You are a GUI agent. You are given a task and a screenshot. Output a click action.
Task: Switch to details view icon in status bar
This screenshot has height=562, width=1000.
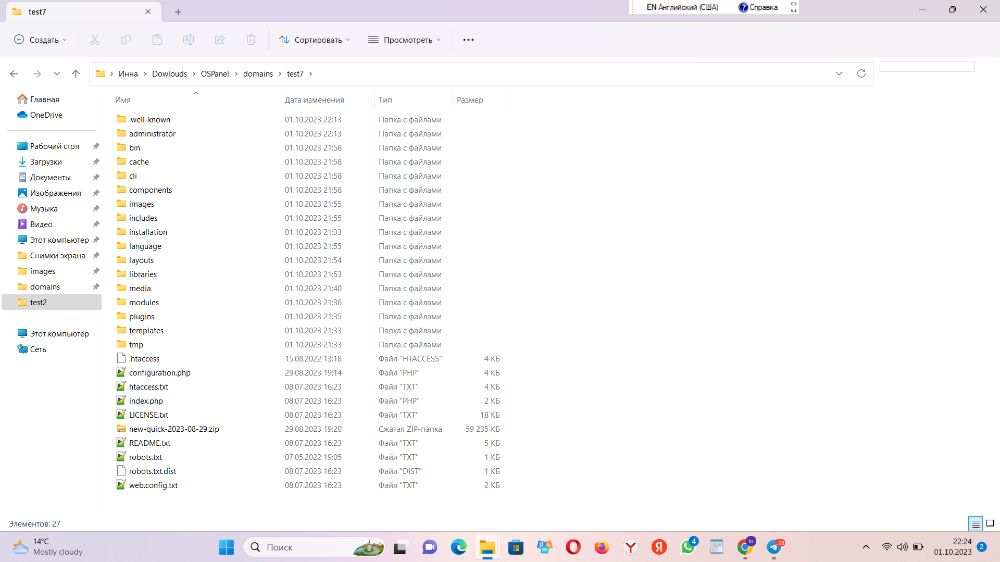(x=975, y=523)
